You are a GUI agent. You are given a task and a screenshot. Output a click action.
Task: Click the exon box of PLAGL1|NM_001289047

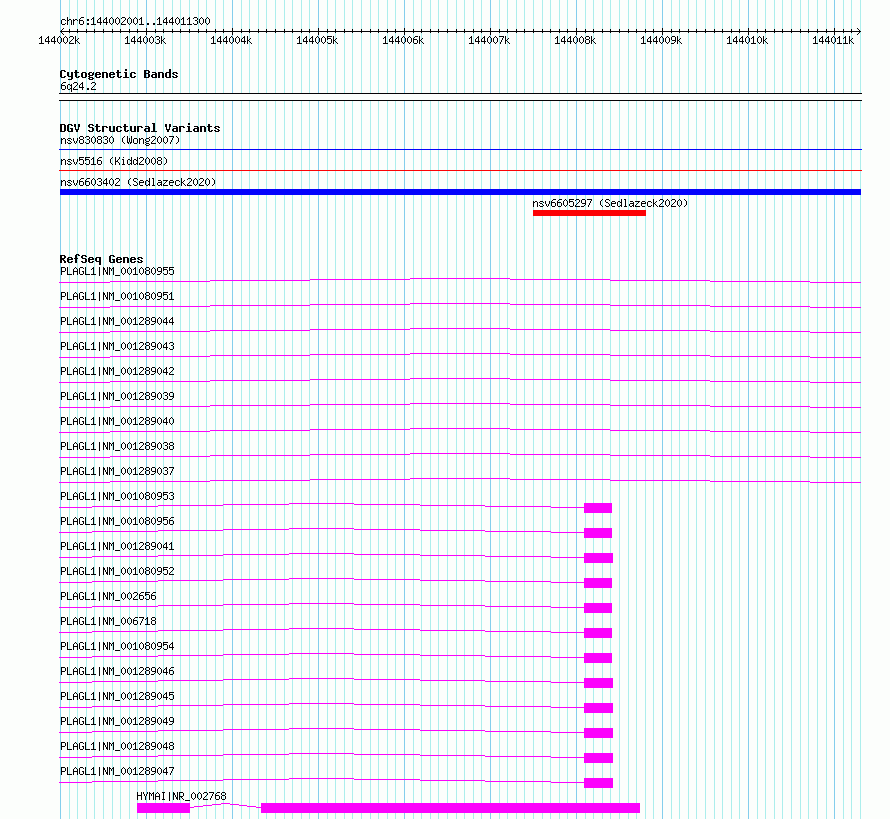[x=598, y=783]
